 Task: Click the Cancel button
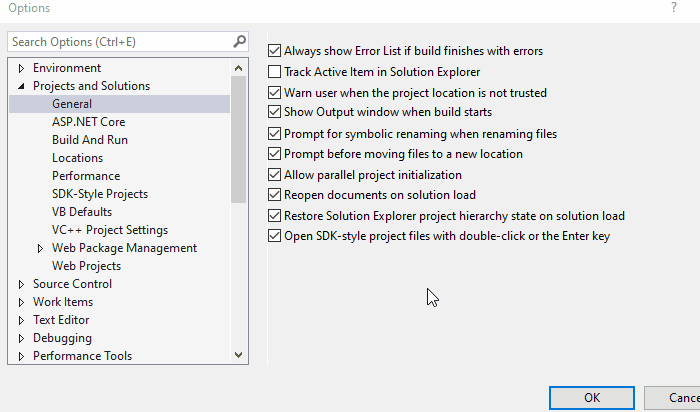672,397
